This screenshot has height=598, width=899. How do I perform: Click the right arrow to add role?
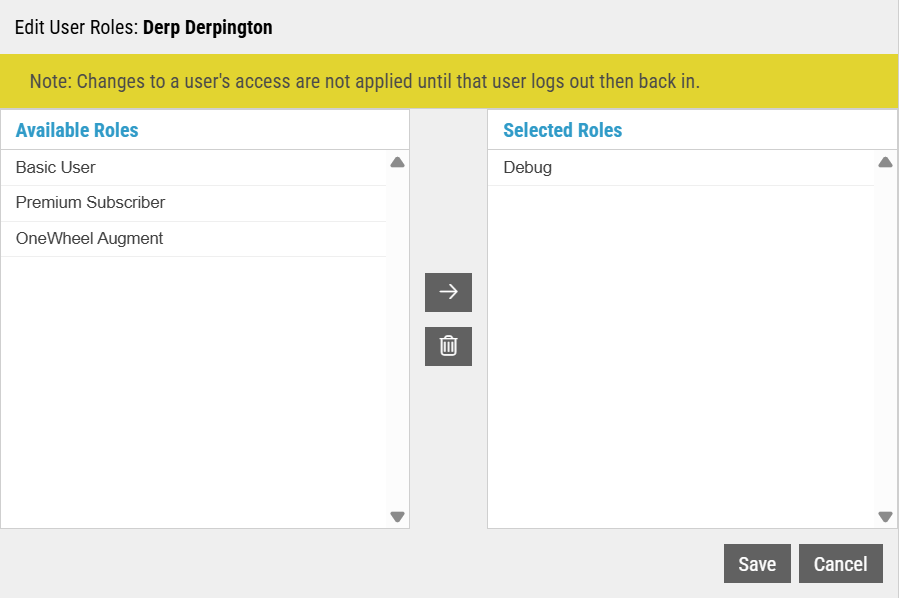point(448,292)
